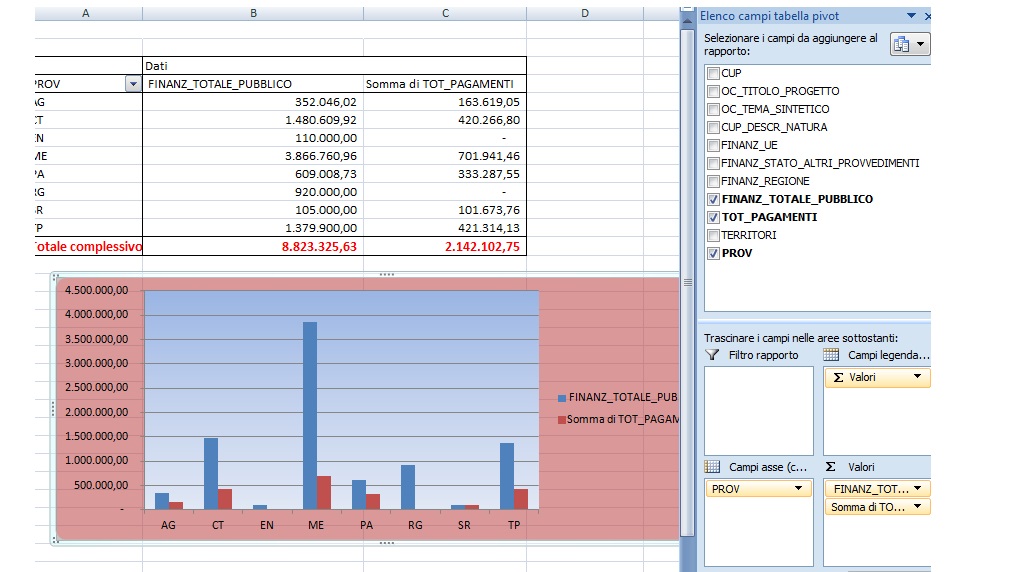Select cell with value 3.866.760,96
1030x572 pixels.
tap(253, 156)
